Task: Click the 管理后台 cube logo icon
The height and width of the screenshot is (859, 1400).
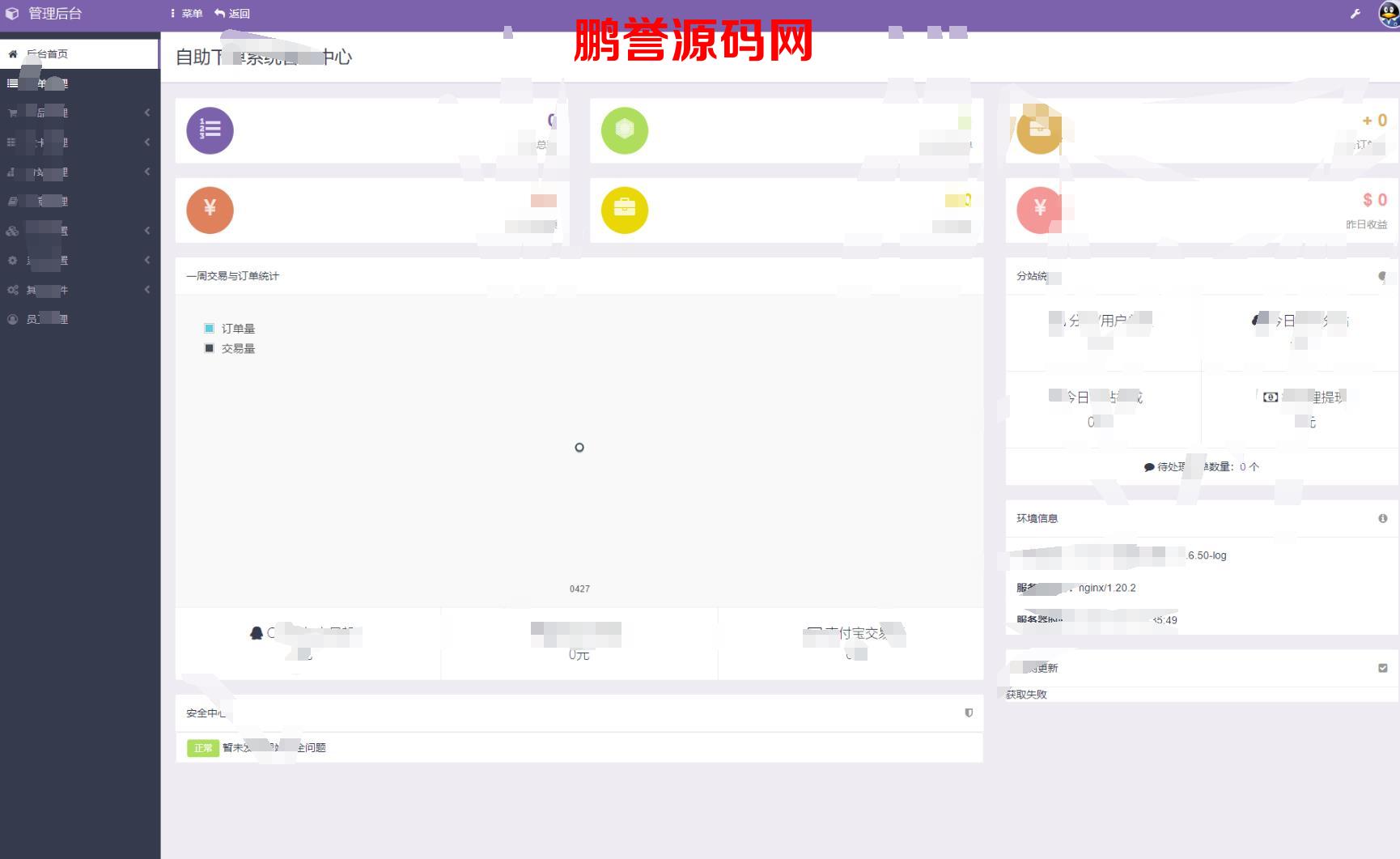Action: [12, 14]
